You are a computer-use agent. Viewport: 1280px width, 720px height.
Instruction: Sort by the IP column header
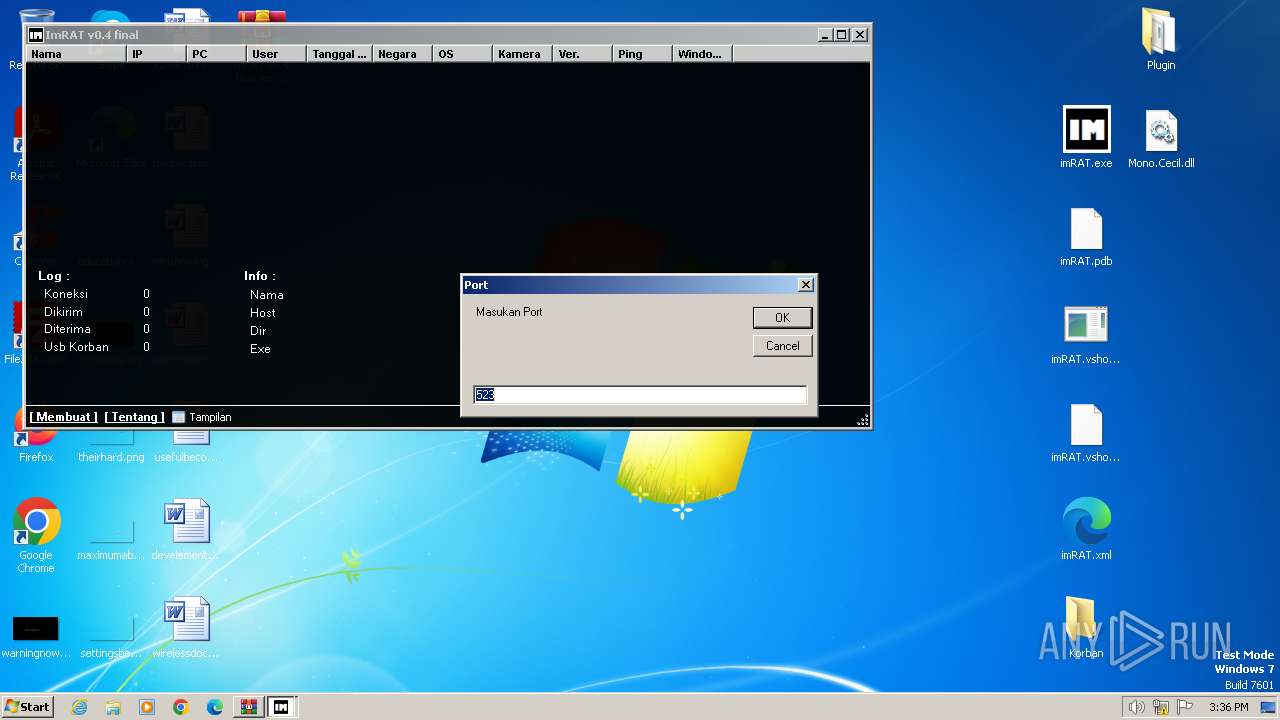pos(157,54)
